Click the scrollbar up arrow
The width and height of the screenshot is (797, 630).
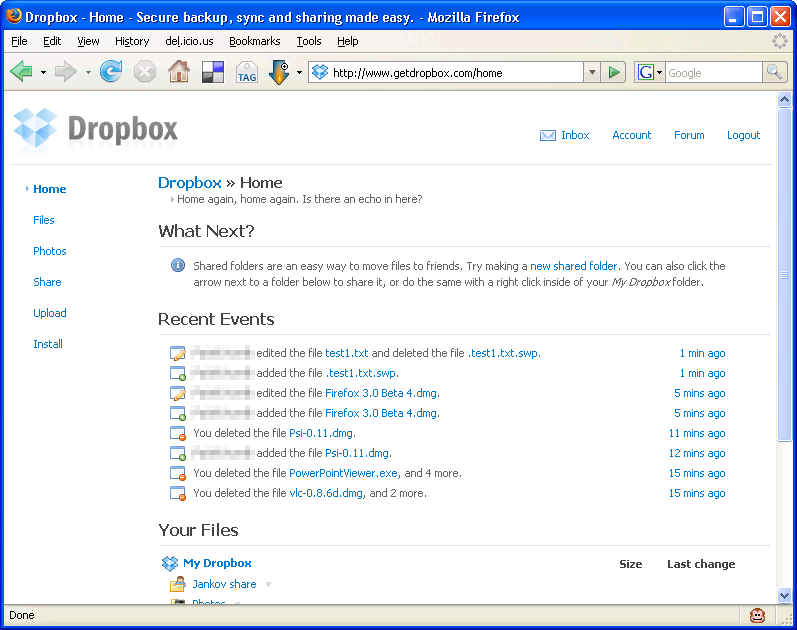784,100
